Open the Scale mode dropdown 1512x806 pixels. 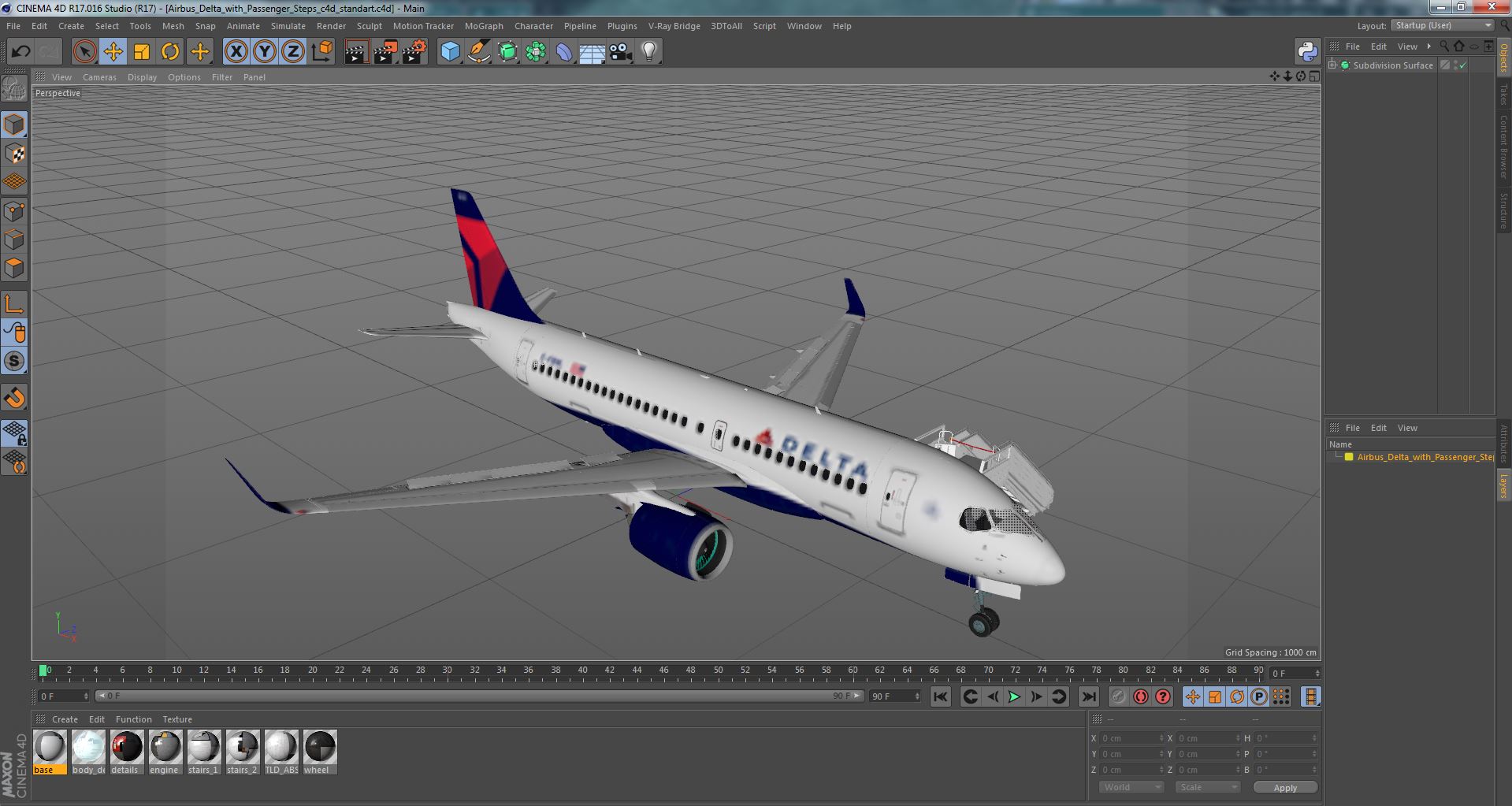point(1208,787)
